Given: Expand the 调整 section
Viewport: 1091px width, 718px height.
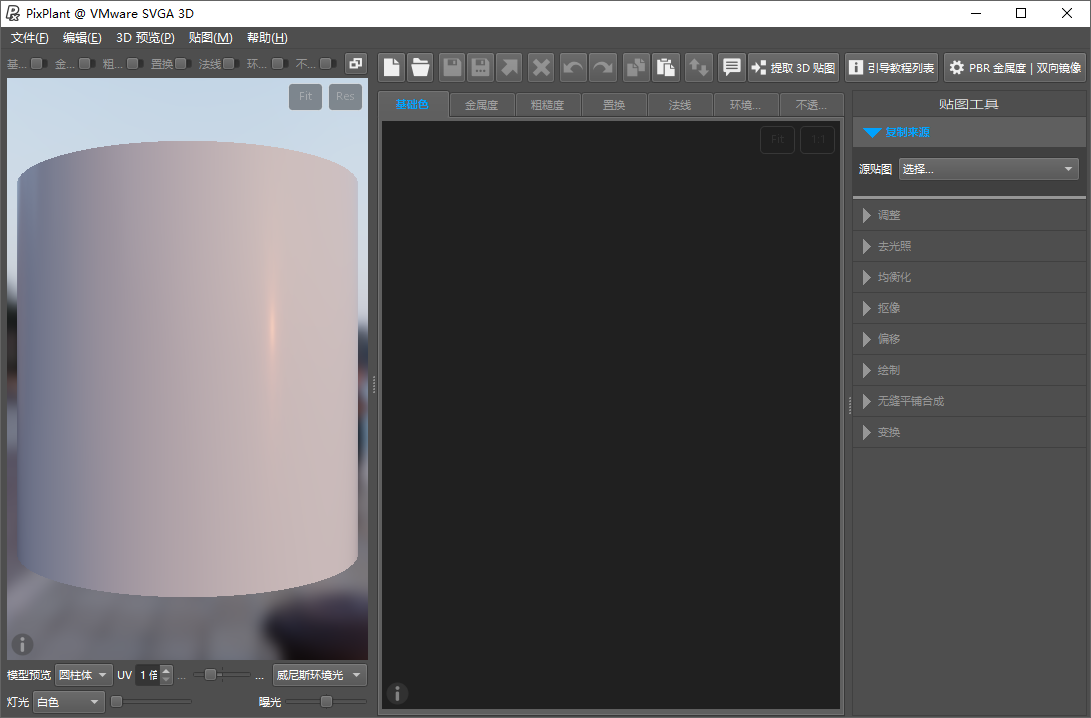Looking at the screenshot, I should click(969, 215).
